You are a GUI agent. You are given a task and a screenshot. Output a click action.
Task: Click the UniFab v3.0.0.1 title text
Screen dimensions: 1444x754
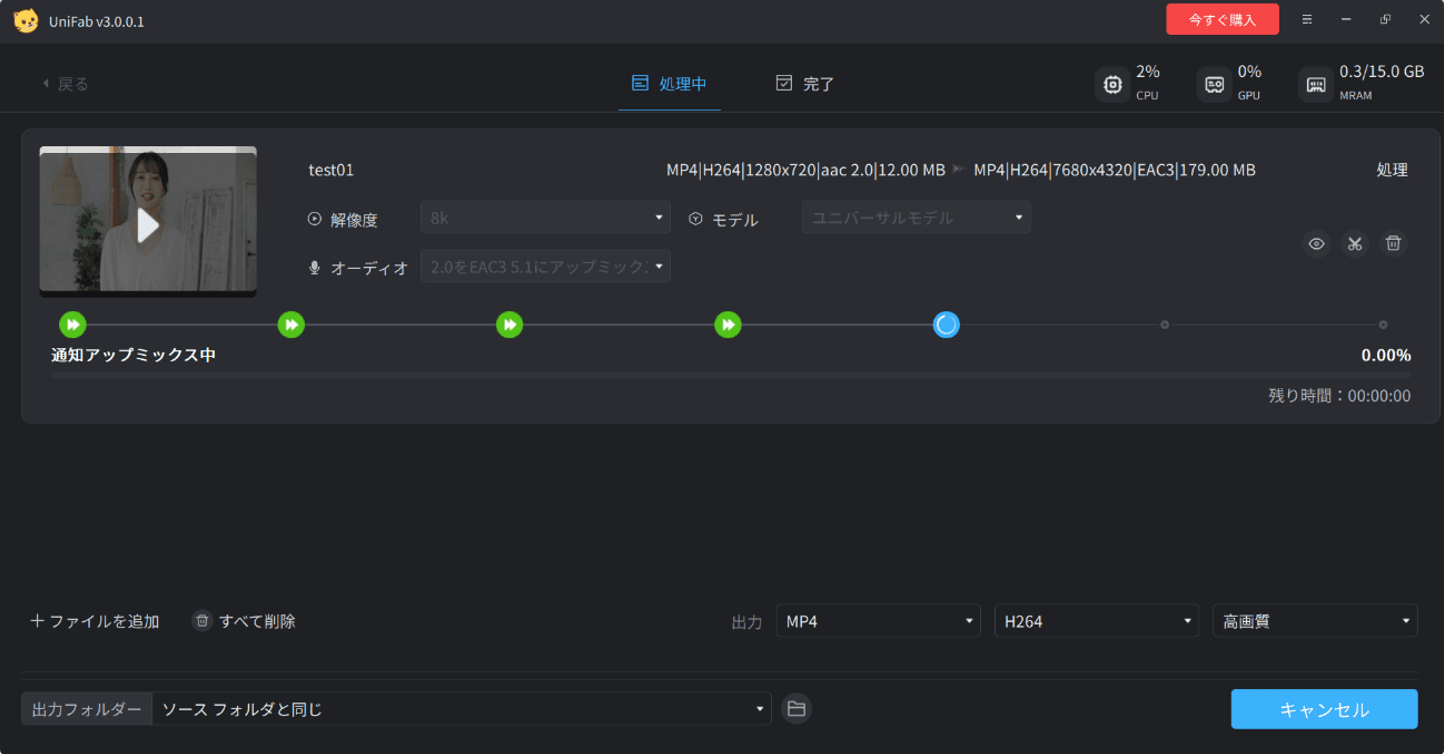click(x=96, y=21)
